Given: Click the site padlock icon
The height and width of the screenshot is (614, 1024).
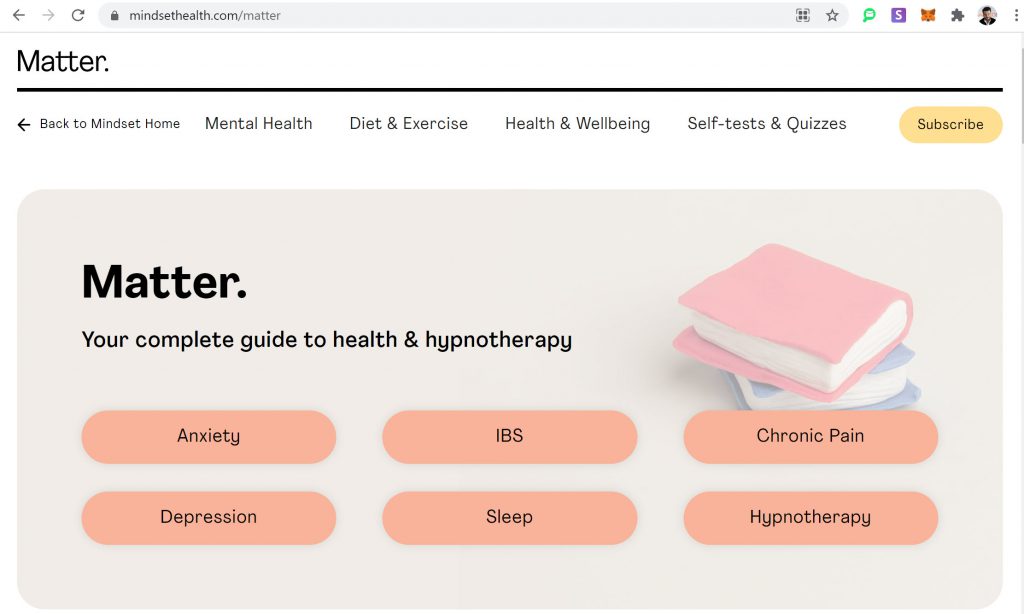Looking at the screenshot, I should (115, 15).
